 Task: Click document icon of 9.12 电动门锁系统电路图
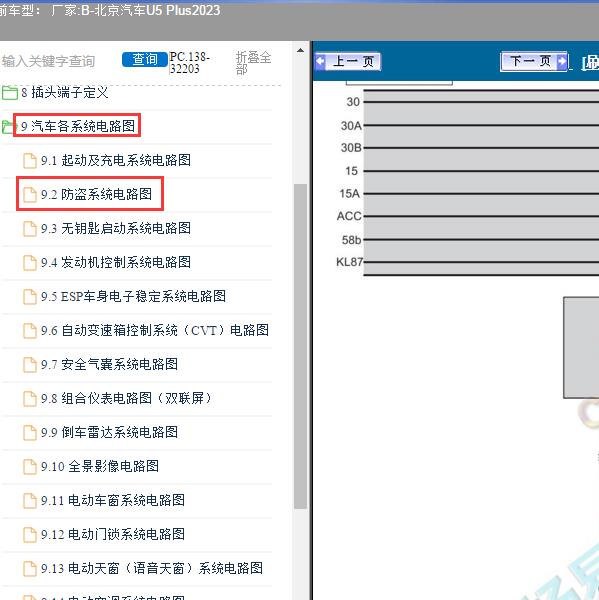pyautogui.click(x=30, y=535)
